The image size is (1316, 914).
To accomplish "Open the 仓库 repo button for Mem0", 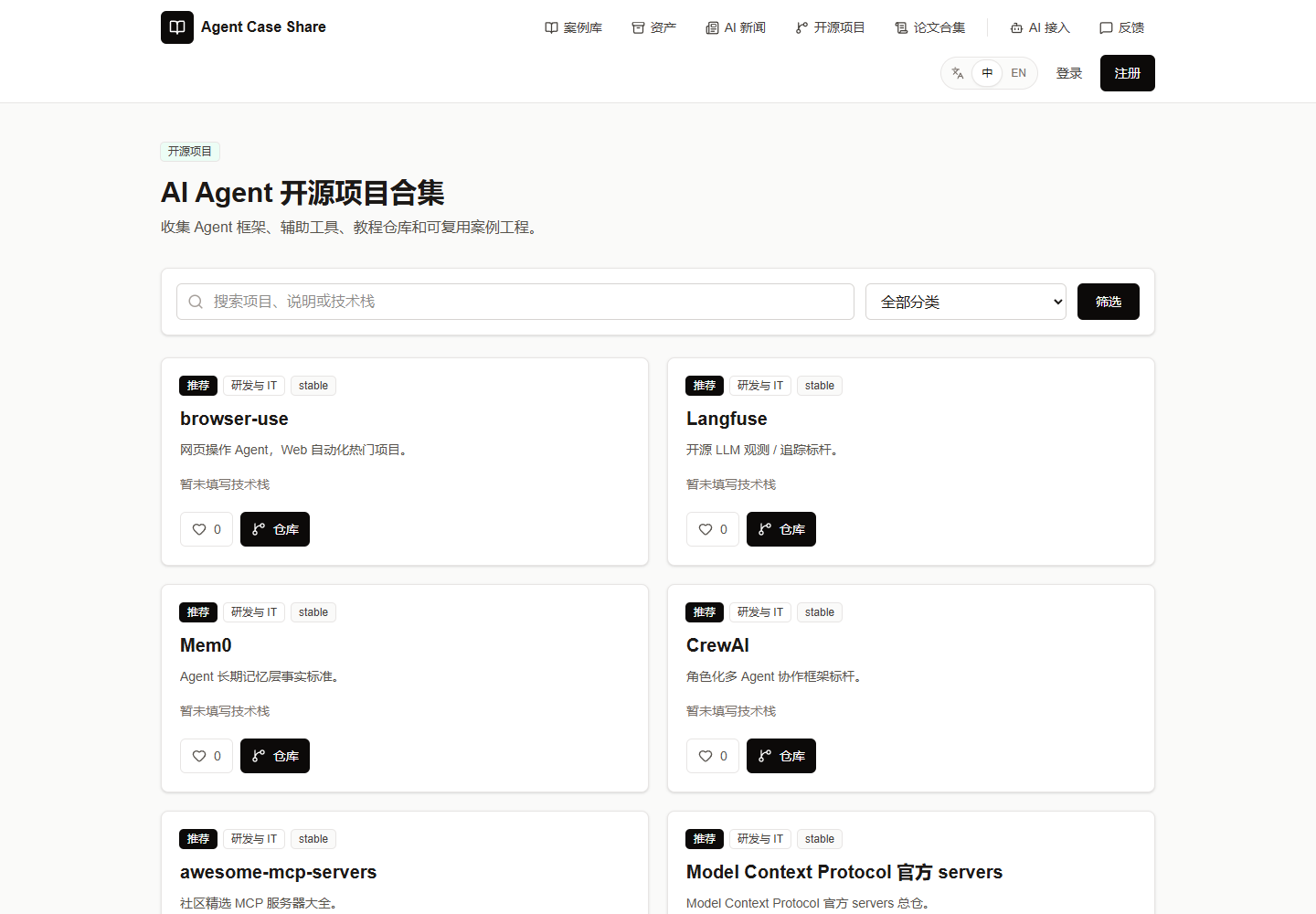I will pos(275,756).
